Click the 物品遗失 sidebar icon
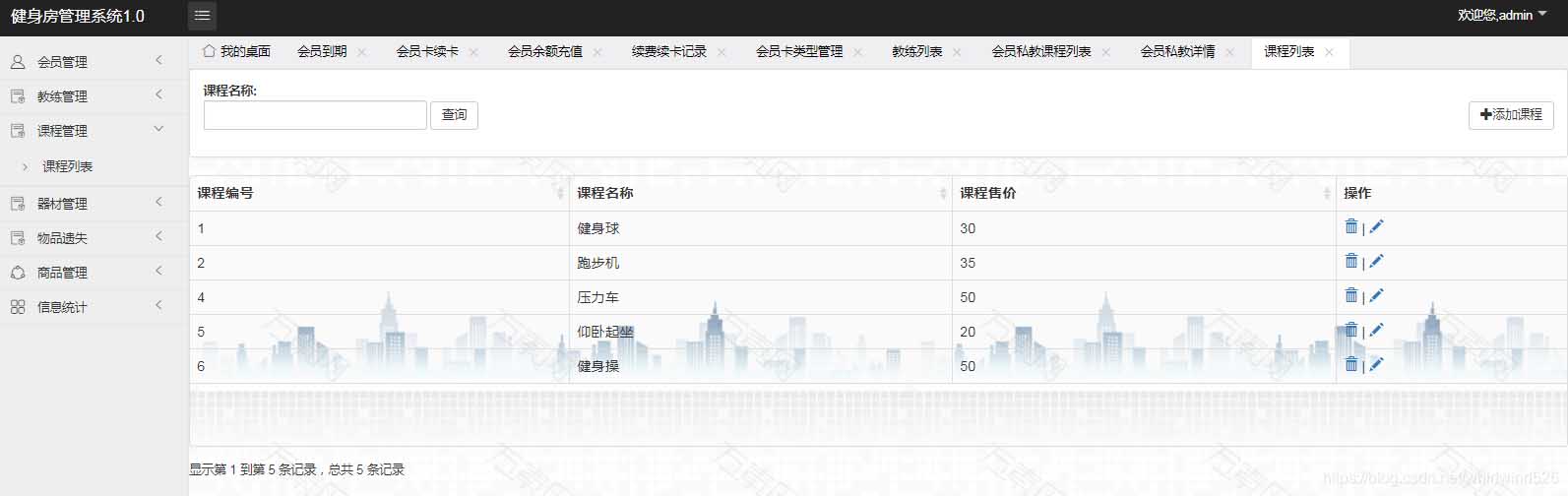Viewport: 1568px width, 496px height. pos(18,237)
